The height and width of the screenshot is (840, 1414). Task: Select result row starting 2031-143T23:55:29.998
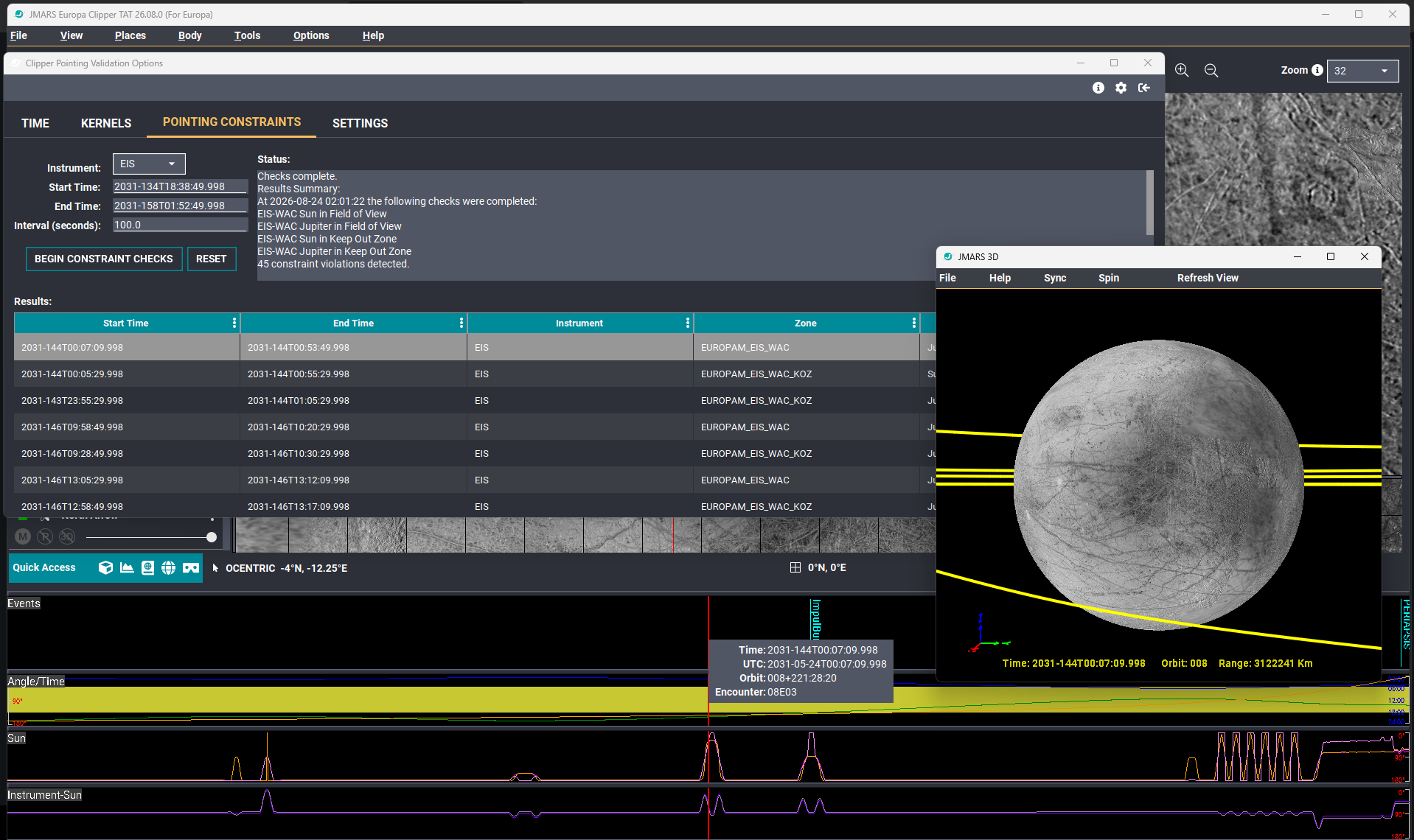(x=475, y=400)
